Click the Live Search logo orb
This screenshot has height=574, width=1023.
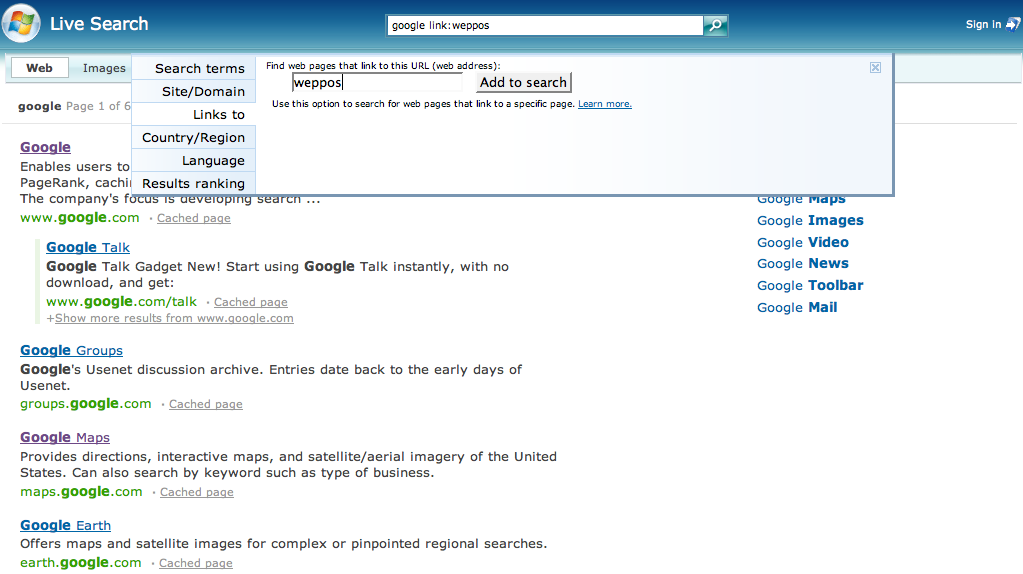click(x=21, y=23)
